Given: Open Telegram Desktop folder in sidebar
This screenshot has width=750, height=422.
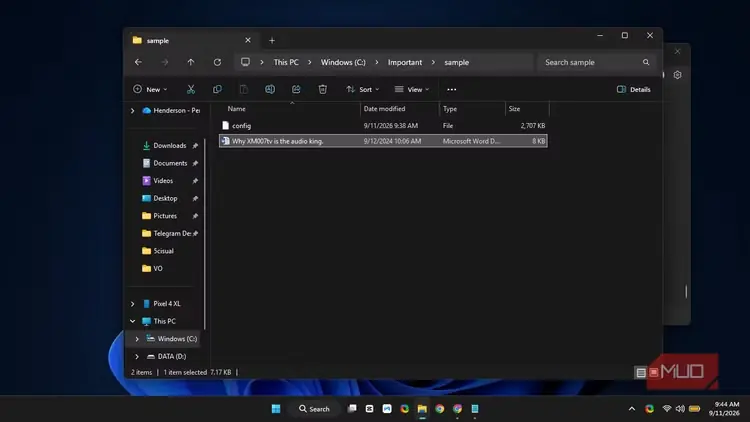Looking at the screenshot, I should tap(170, 233).
